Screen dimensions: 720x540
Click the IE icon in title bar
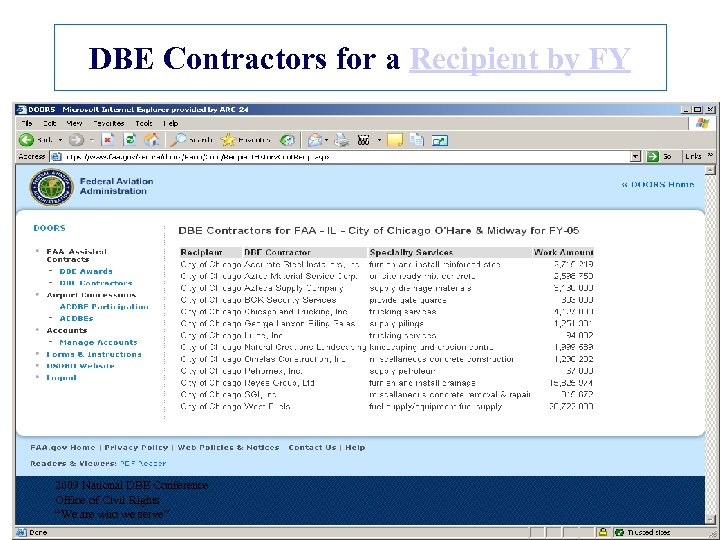pyautogui.click(x=21, y=109)
